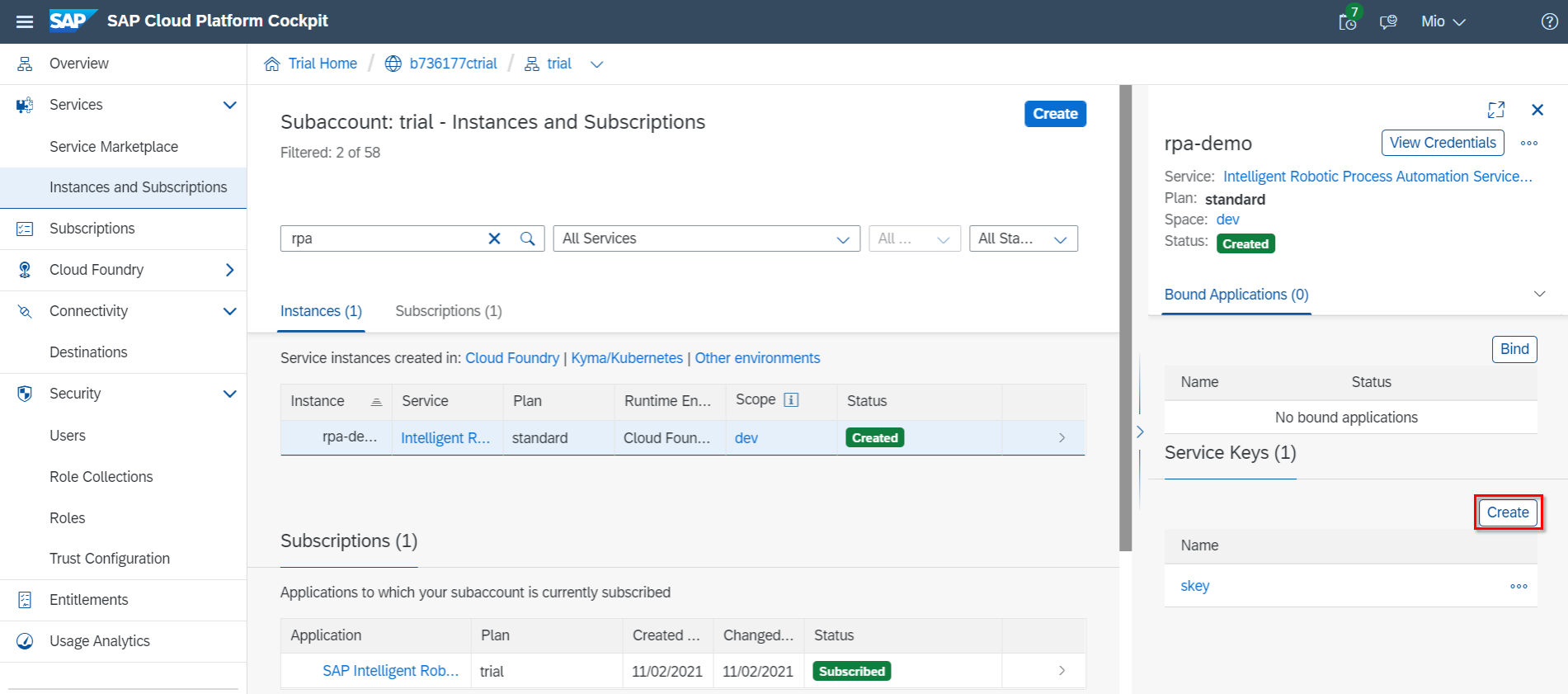This screenshot has width=1568, height=694.
Task: Switch to Subscriptions (1) tab
Action: pos(449,311)
